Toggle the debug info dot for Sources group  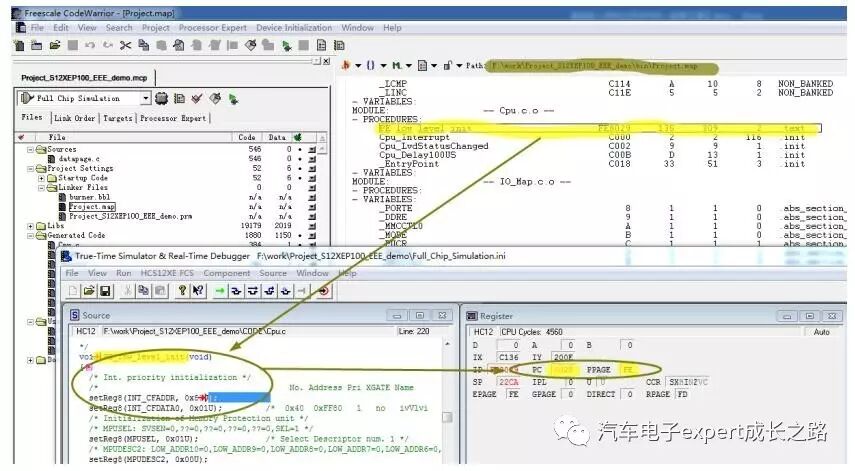[300, 149]
